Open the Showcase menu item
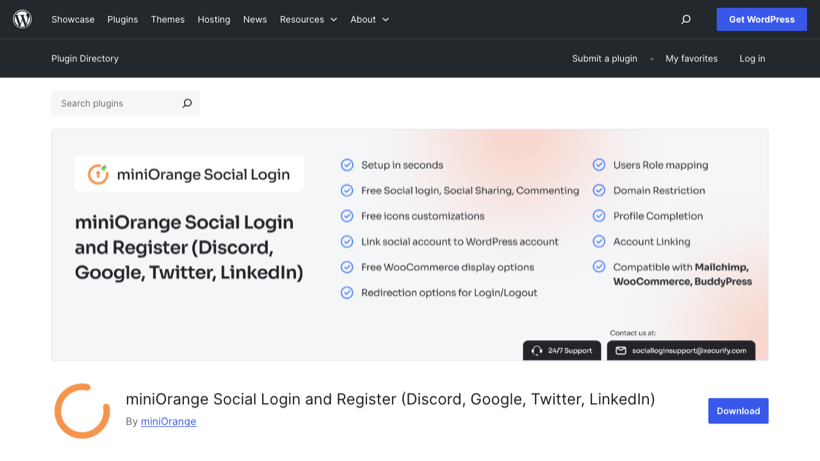Viewport: 820px width, 461px height. [73, 19]
